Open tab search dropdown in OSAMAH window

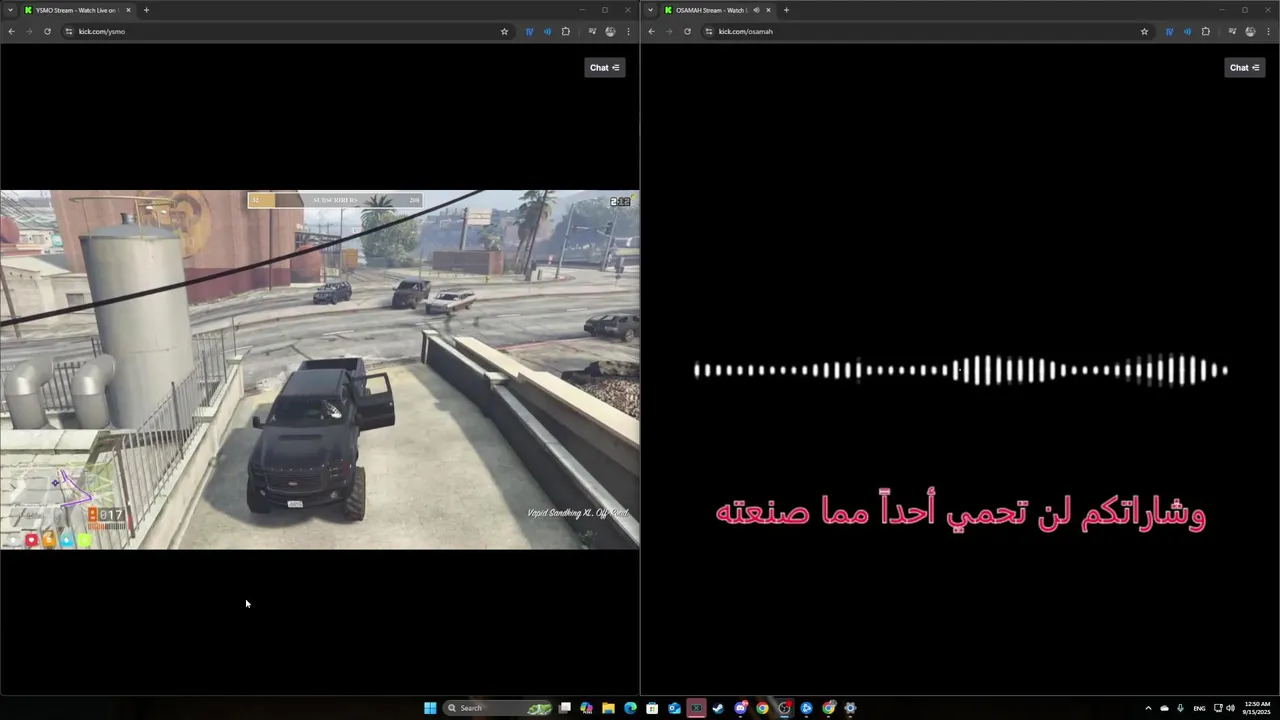650,10
